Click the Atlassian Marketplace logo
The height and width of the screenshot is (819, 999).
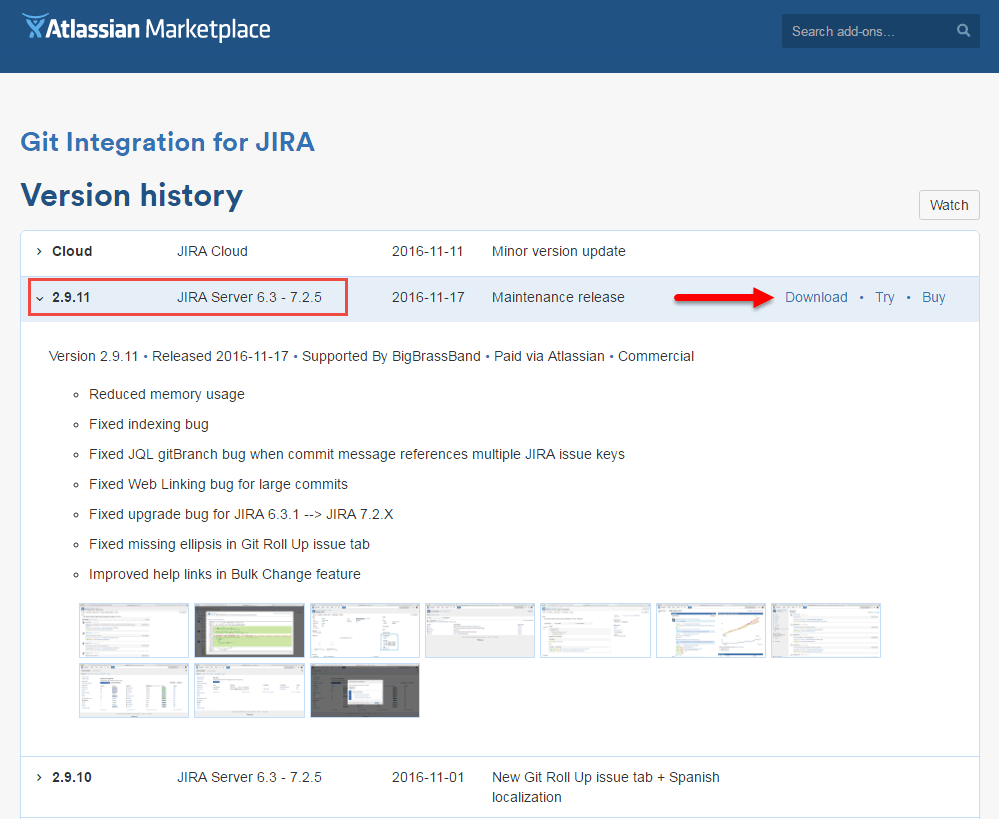coord(146,29)
